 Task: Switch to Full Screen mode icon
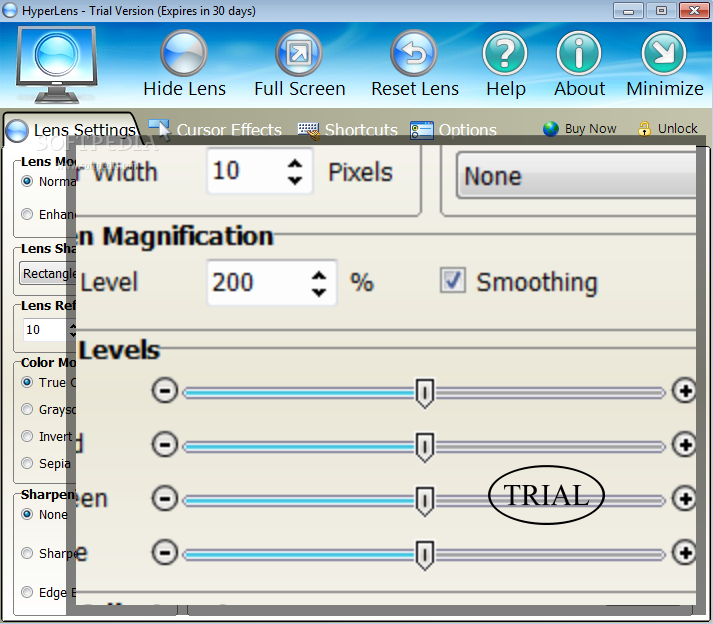coord(299,53)
